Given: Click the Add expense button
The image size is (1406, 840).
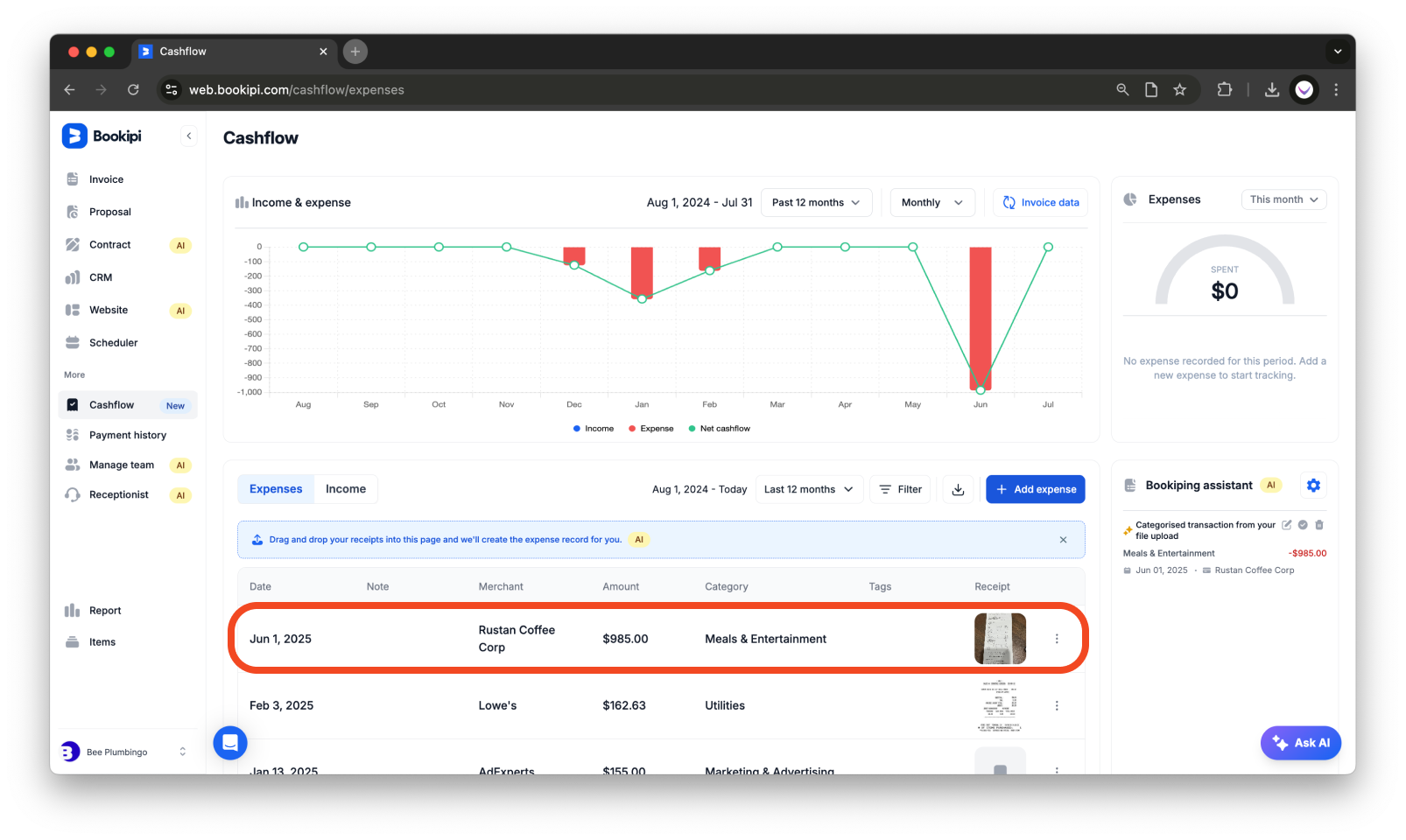Looking at the screenshot, I should click(1035, 489).
